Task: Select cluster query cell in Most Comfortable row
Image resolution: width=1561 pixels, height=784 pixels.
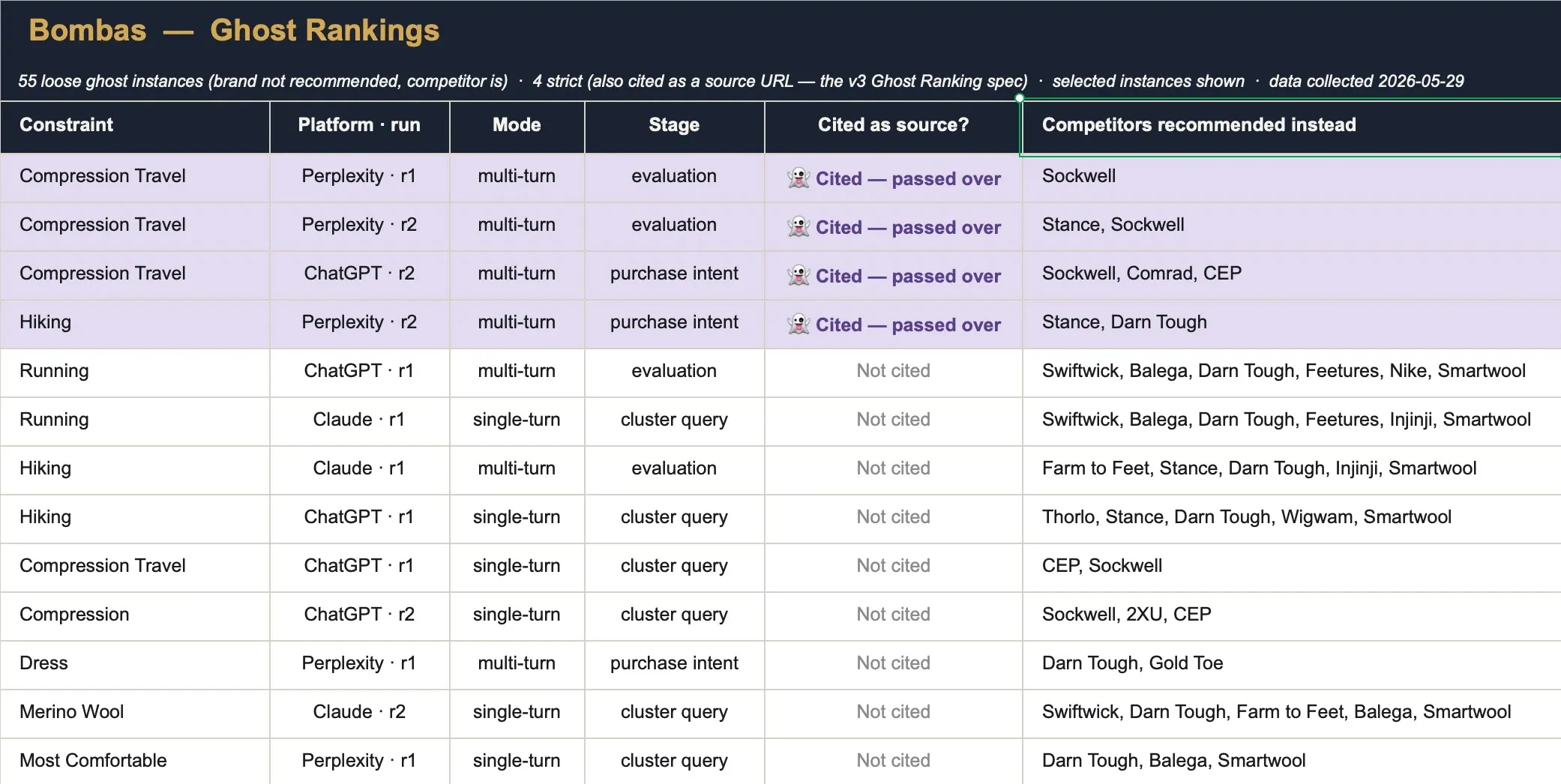Action: (675, 762)
